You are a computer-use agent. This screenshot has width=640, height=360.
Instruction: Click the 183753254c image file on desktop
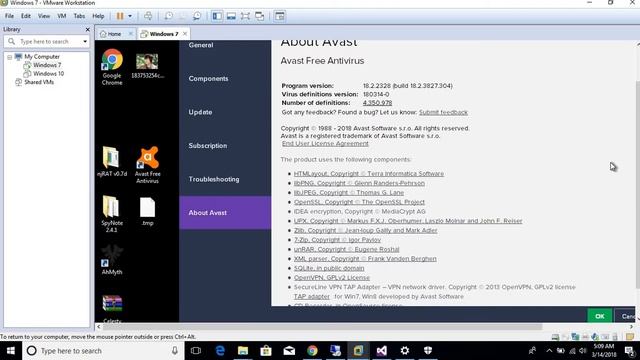(x=147, y=66)
